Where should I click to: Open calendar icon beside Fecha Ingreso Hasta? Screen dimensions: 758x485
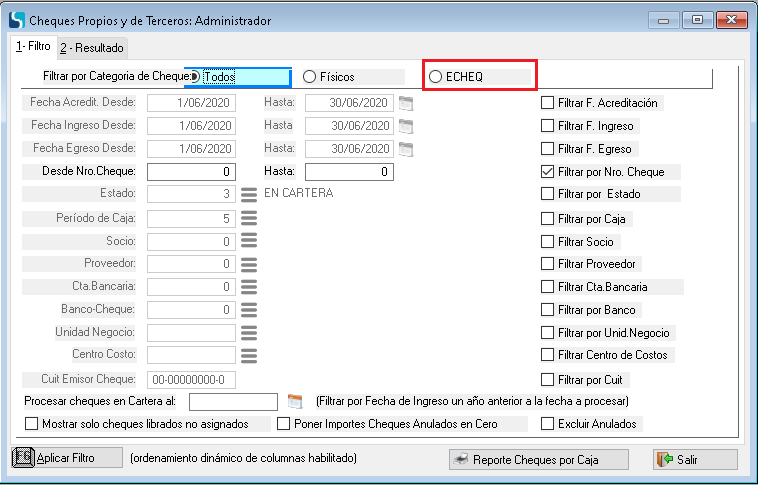405,126
